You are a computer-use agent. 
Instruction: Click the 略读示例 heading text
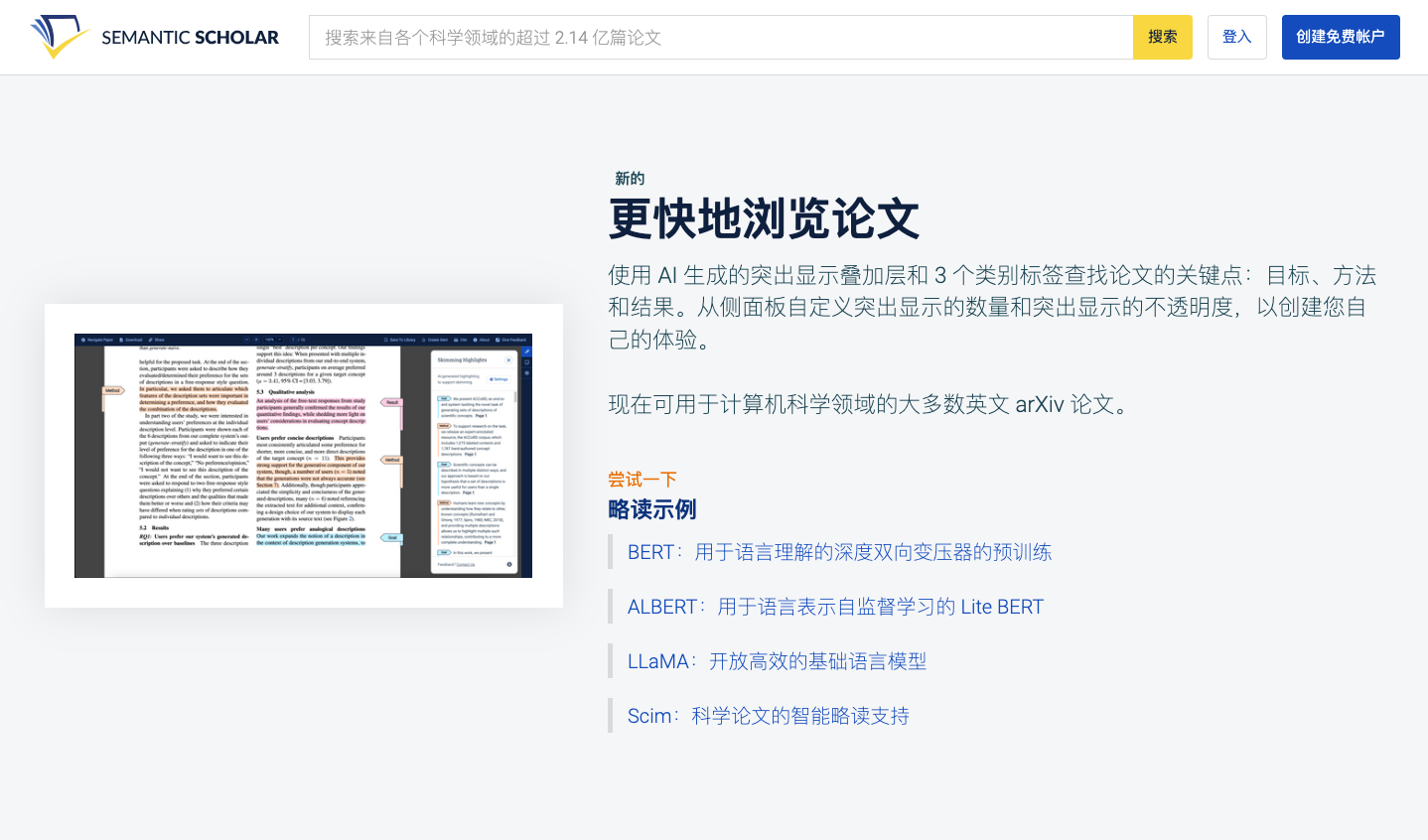click(x=652, y=509)
